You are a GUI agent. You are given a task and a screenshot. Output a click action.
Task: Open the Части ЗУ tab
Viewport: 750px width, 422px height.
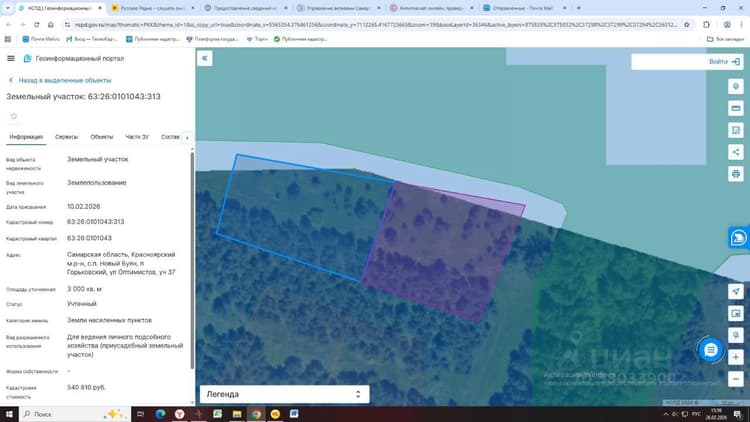pyautogui.click(x=137, y=137)
